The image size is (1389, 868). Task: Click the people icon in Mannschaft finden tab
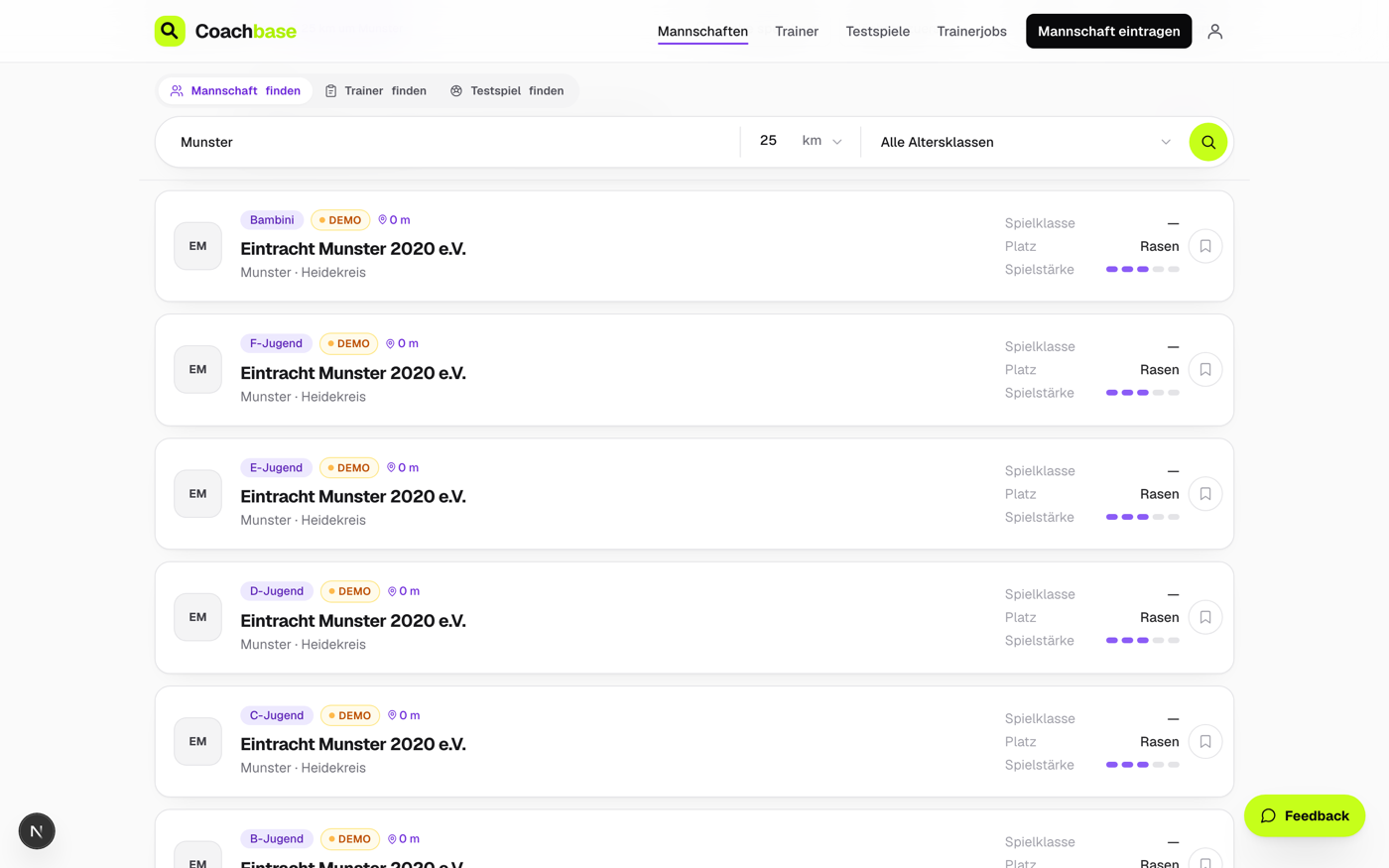pyautogui.click(x=177, y=91)
